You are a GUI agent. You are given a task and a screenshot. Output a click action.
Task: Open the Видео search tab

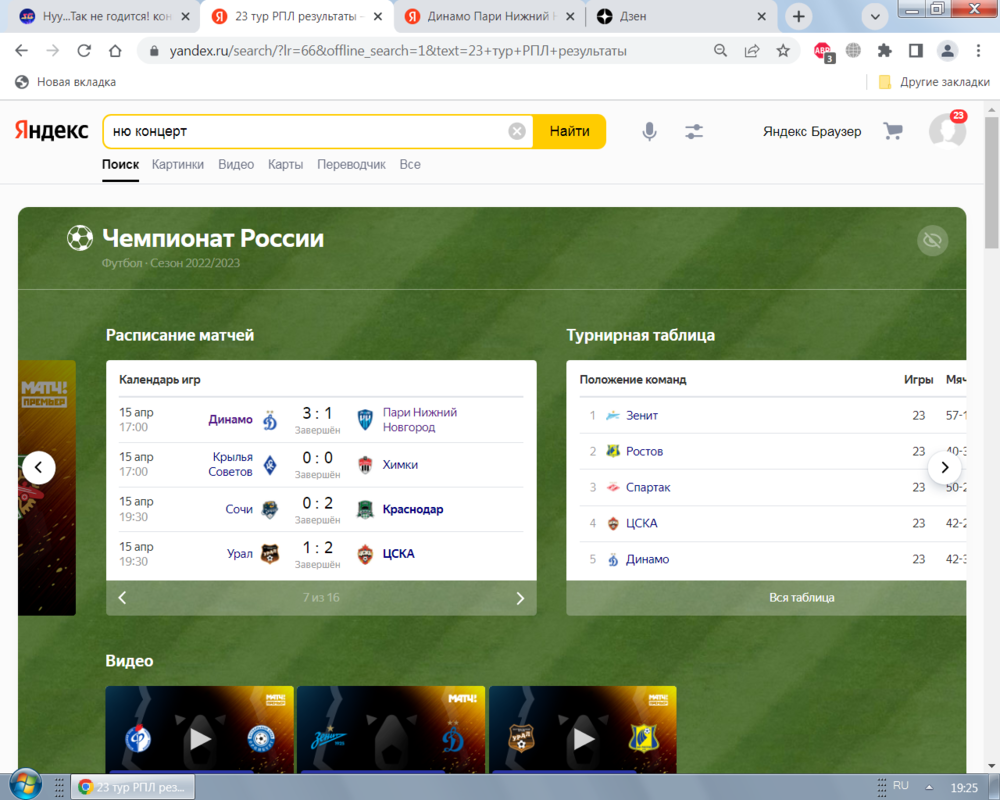point(236,165)
